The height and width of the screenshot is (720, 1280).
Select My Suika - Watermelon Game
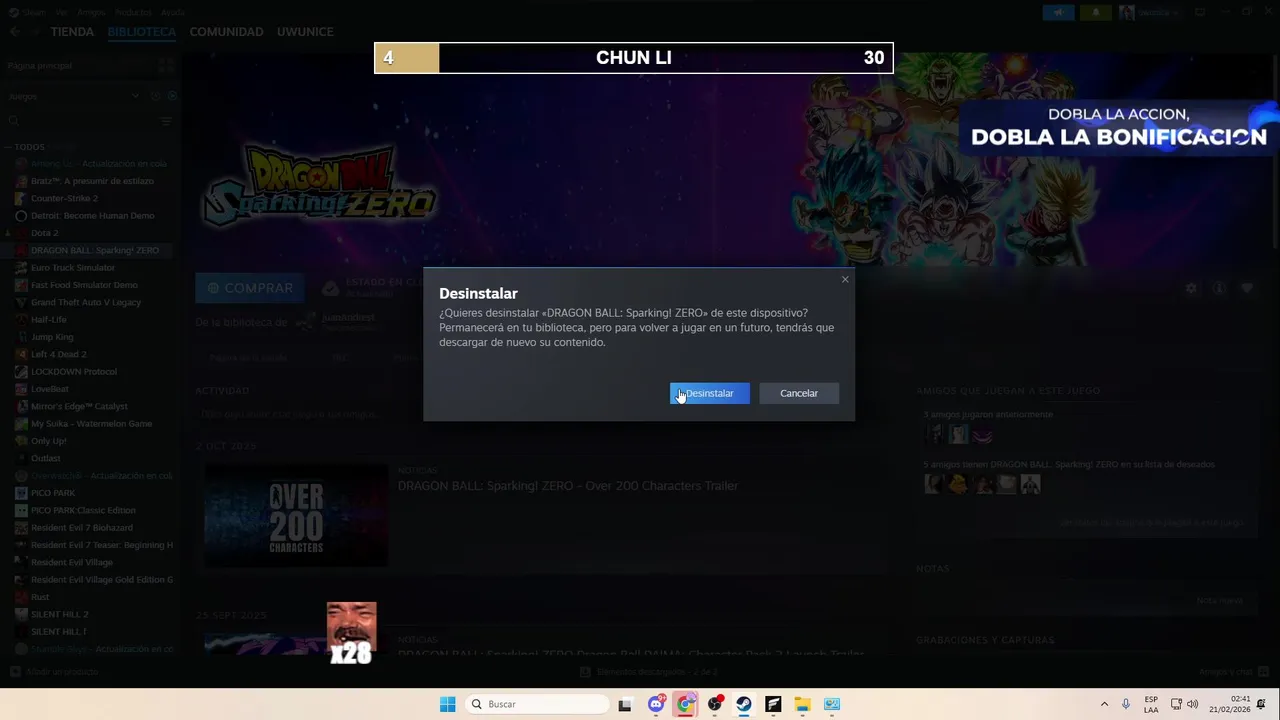coord(91,423)
